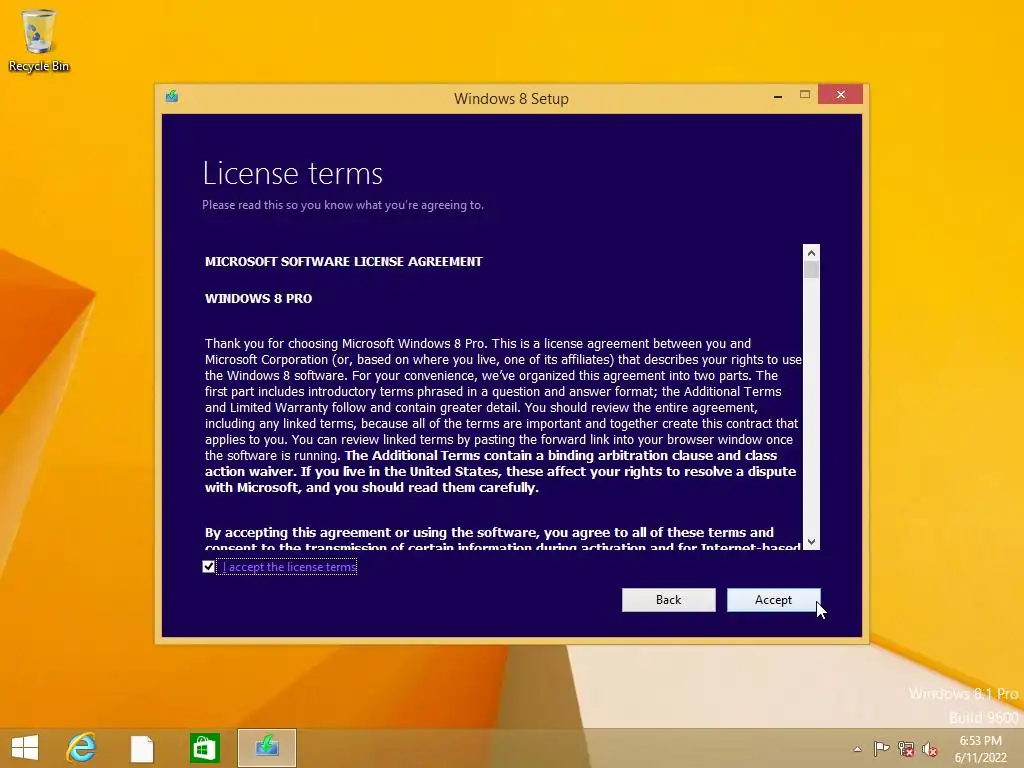Open the Windows Store taskbar icon
The image size is (1024, 768).
204,748
